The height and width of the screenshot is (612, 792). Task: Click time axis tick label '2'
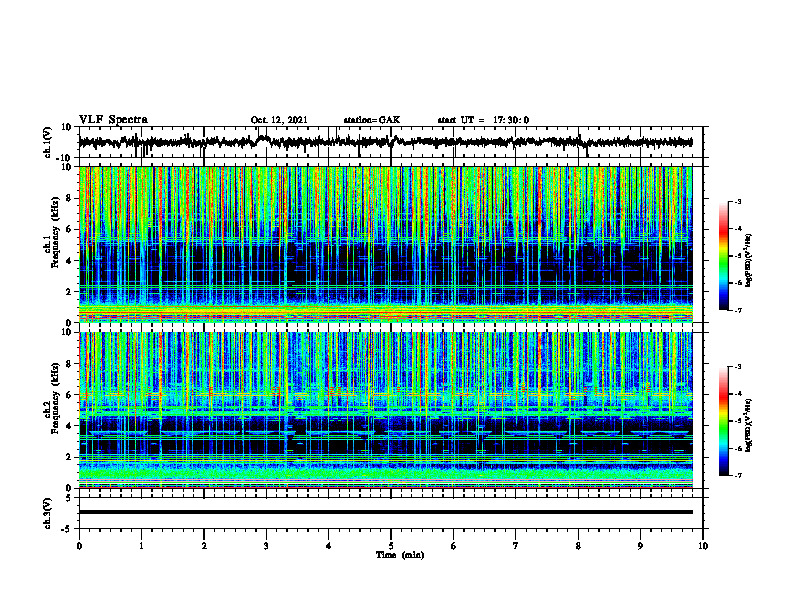pyautogui.click(x=204, y=546)
